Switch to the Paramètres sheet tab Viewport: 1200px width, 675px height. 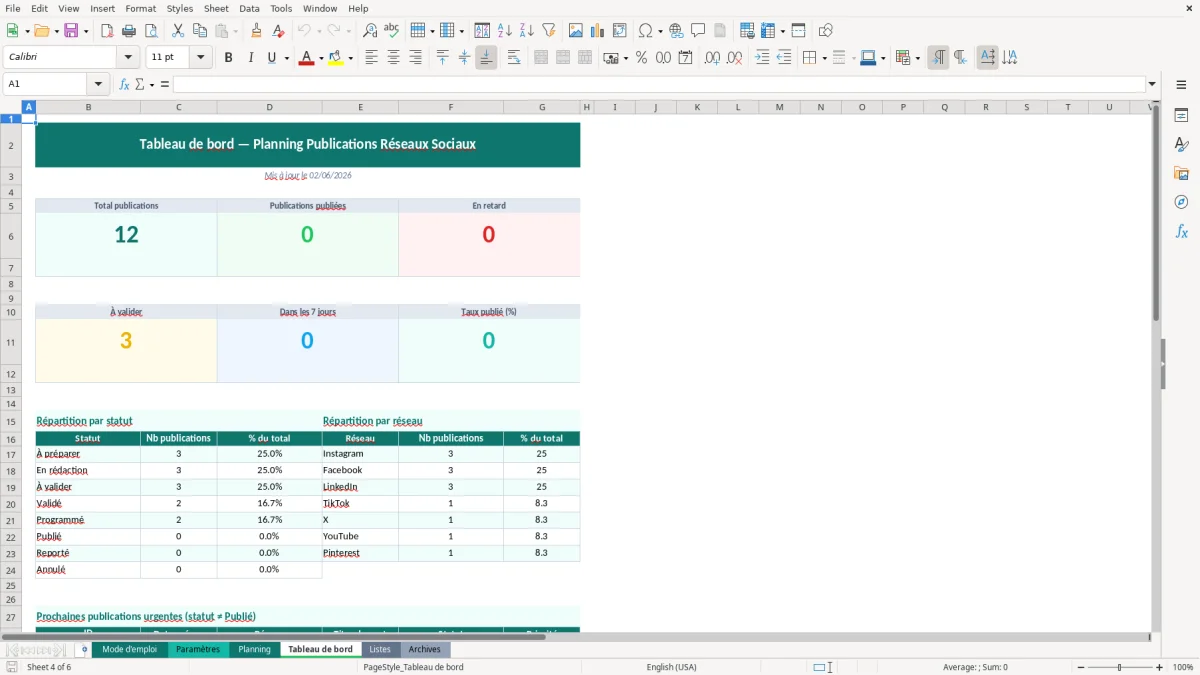(x=197, y=649)
